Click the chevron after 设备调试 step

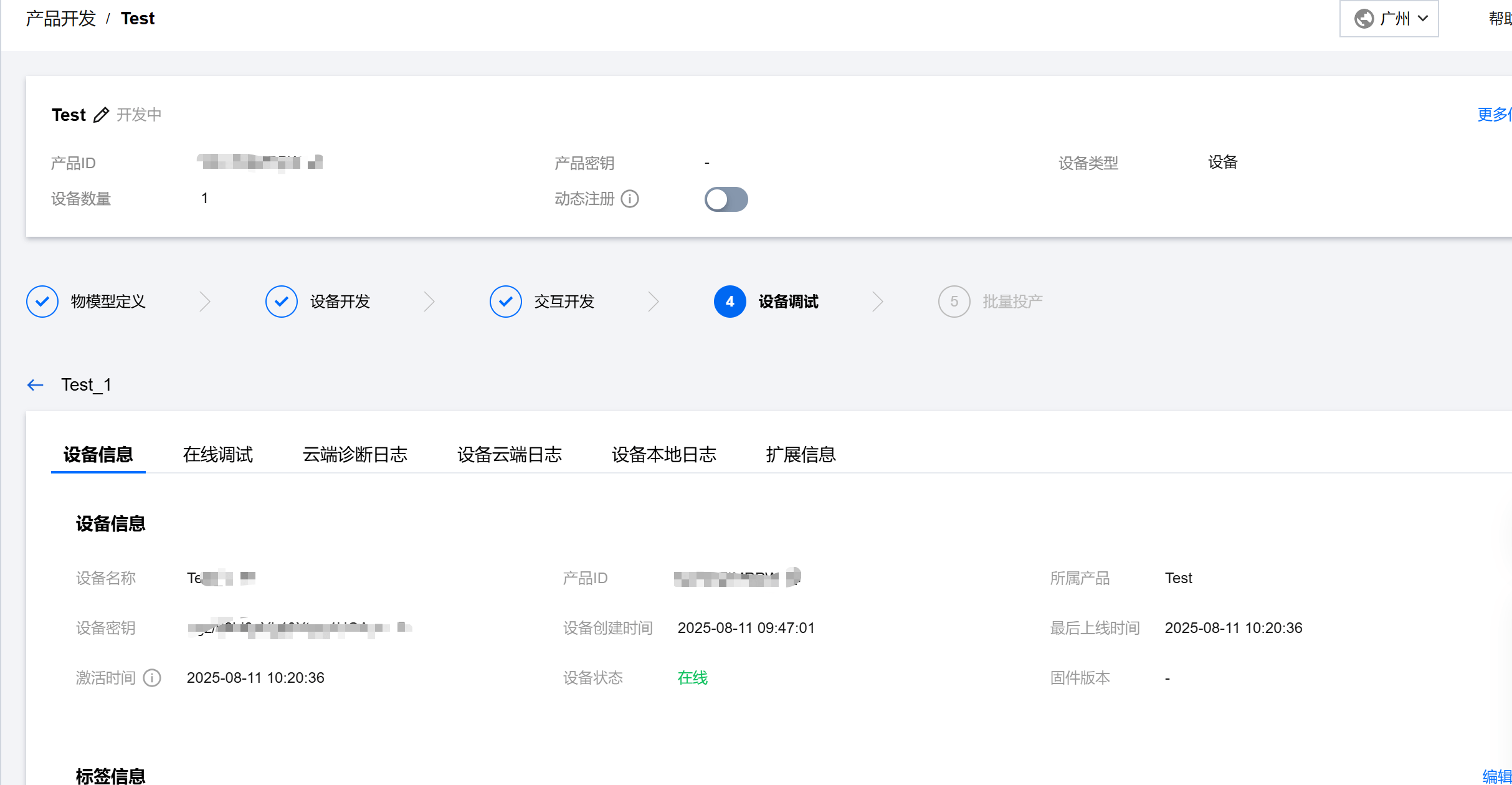pos(878,302)
